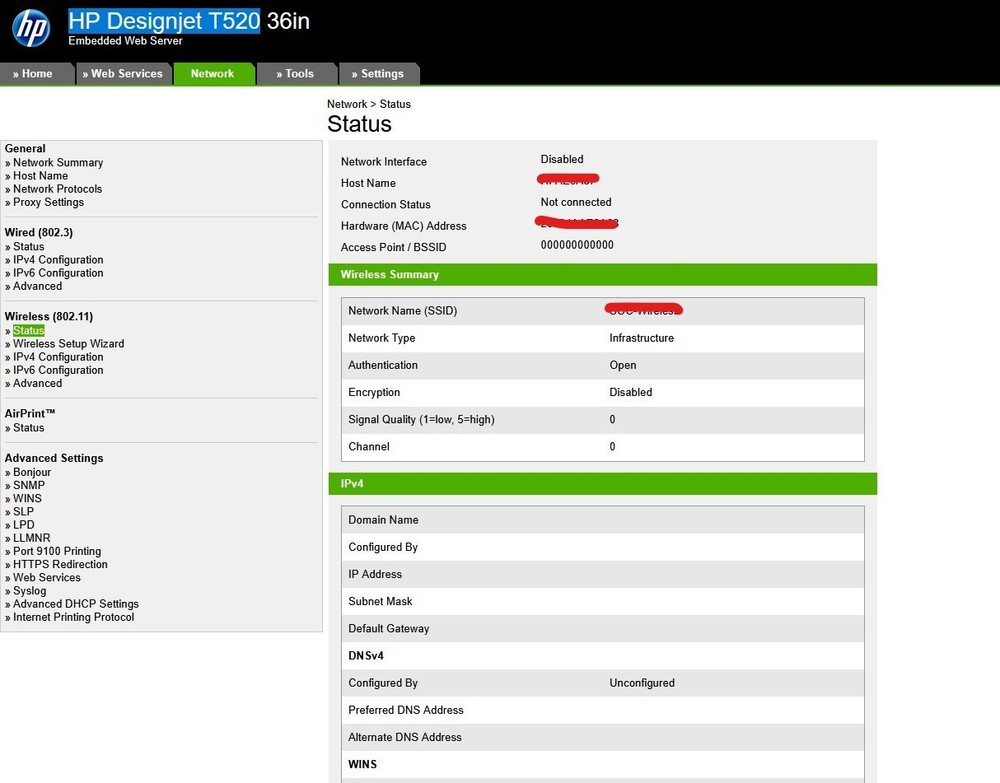Open WINS under Advanced Settings
The image size is (1000, 783).
27,499
